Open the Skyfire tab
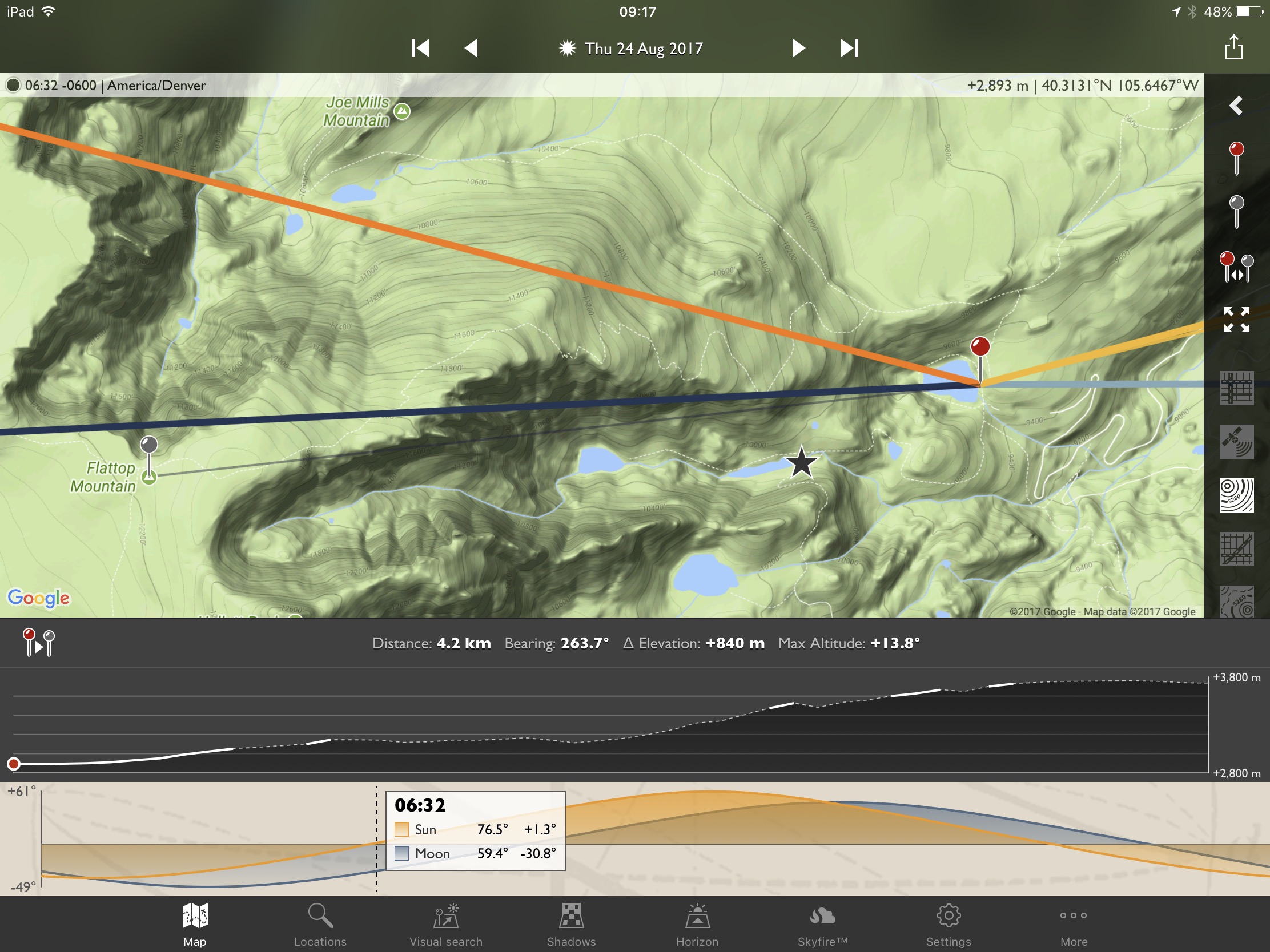This screenshot has width=1270, height=952. pos(823,925)
